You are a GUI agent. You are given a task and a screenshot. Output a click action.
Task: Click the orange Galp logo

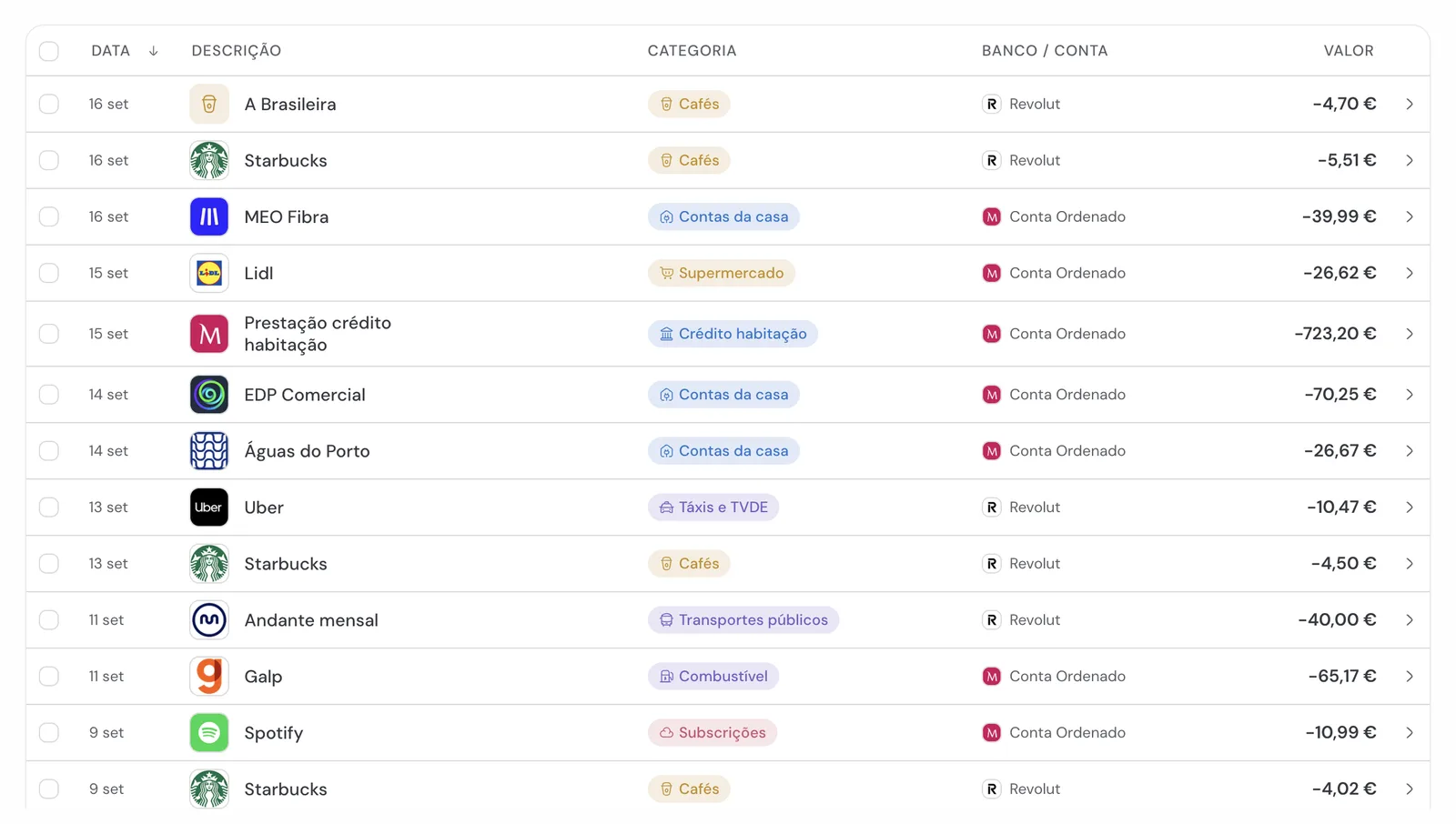coord(209,677)
